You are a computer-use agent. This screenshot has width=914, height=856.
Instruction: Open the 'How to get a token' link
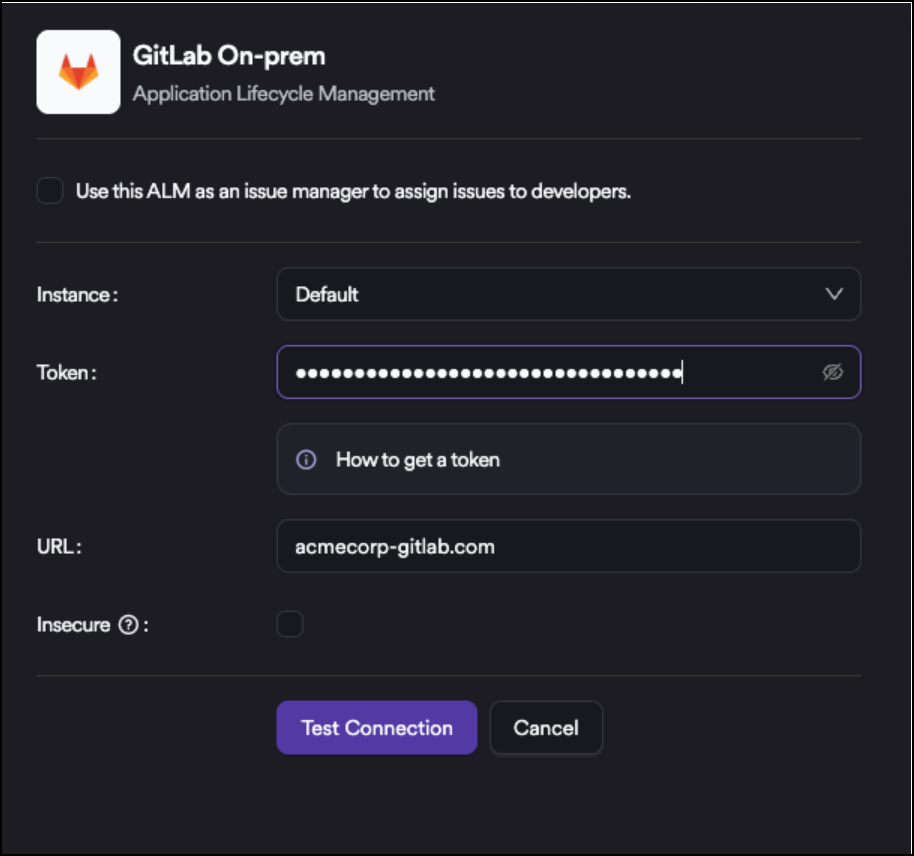pos(418,460)
